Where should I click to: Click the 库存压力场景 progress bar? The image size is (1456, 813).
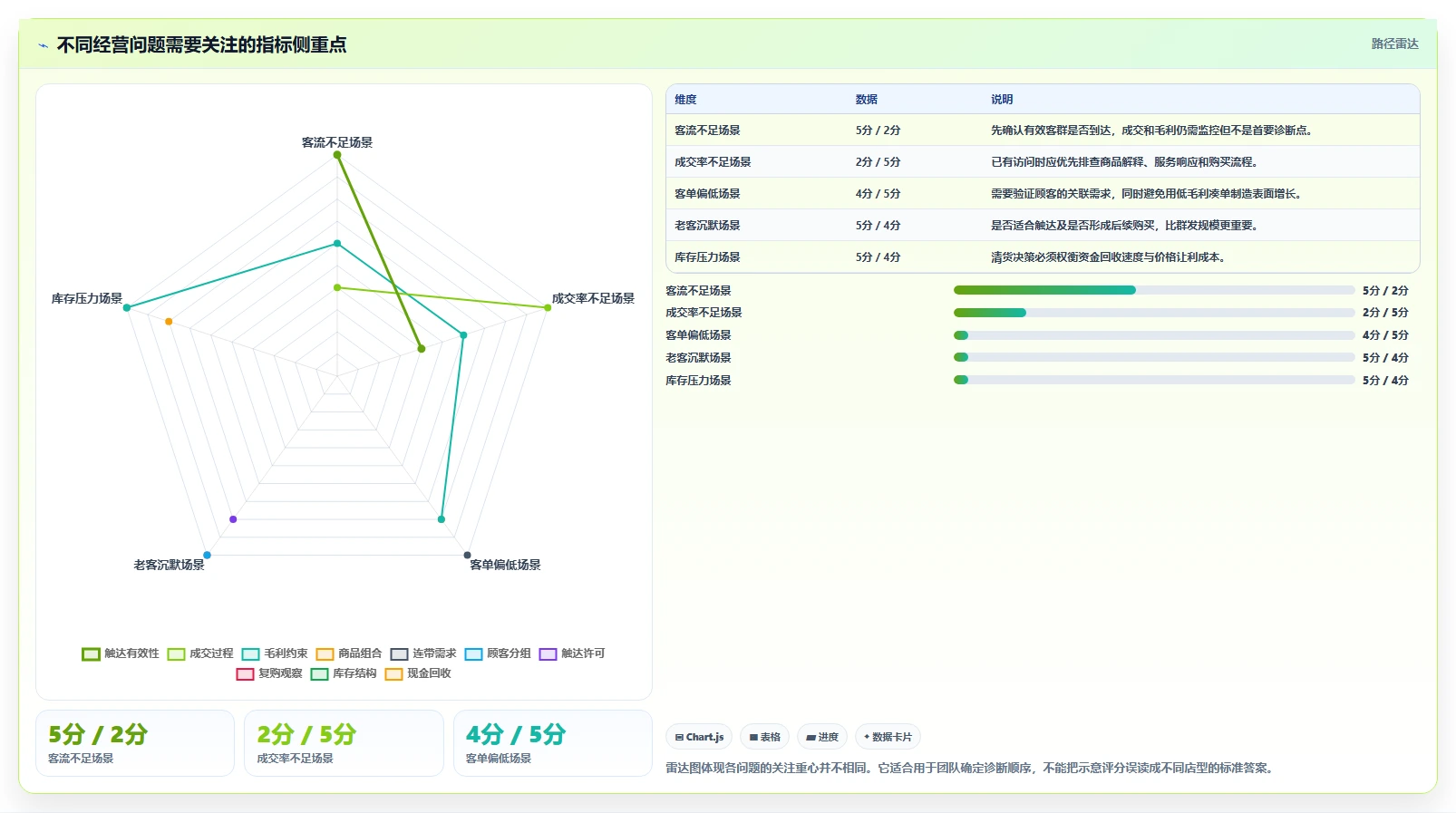coord(1154,380)
